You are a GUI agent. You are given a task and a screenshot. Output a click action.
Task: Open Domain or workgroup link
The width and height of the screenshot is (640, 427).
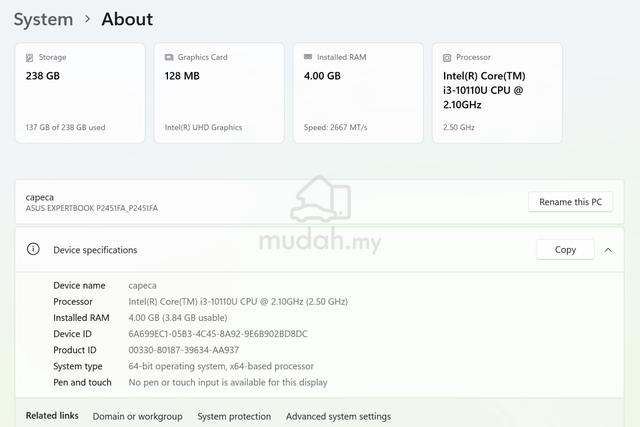pos(138,416)
